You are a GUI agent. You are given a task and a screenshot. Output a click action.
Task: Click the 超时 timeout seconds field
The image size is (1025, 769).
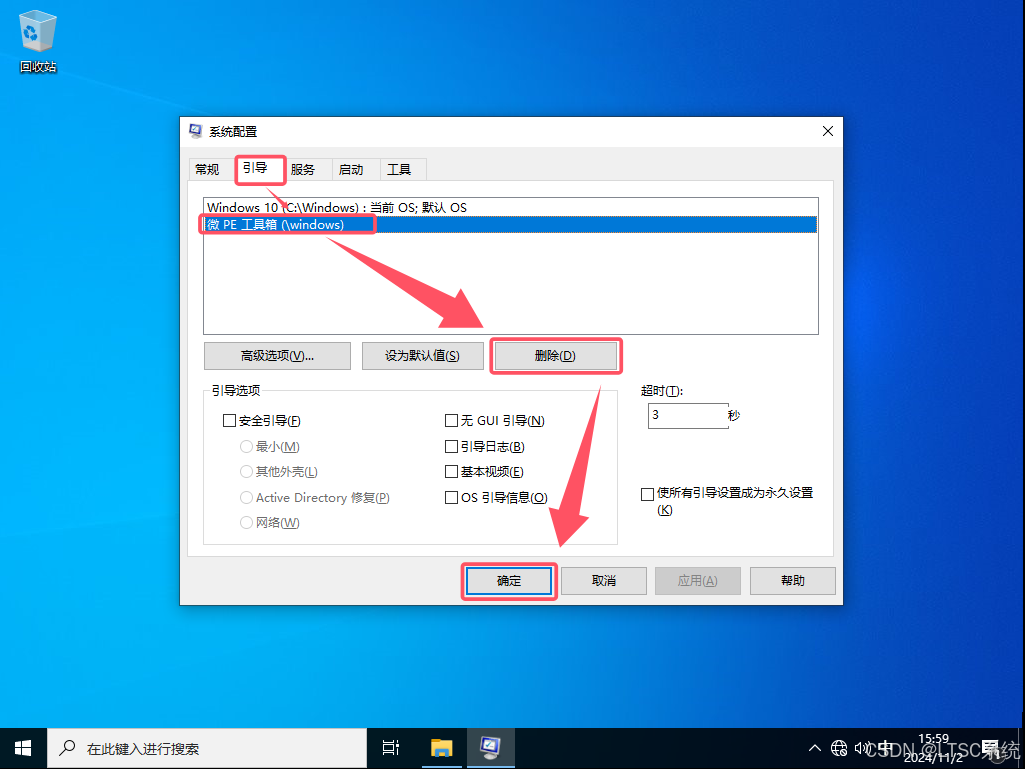click(x=688, y=416)
